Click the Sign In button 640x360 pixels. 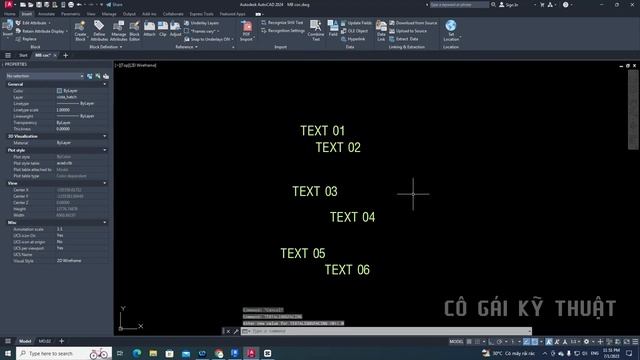pyautogui.click(x=509, y=4)
